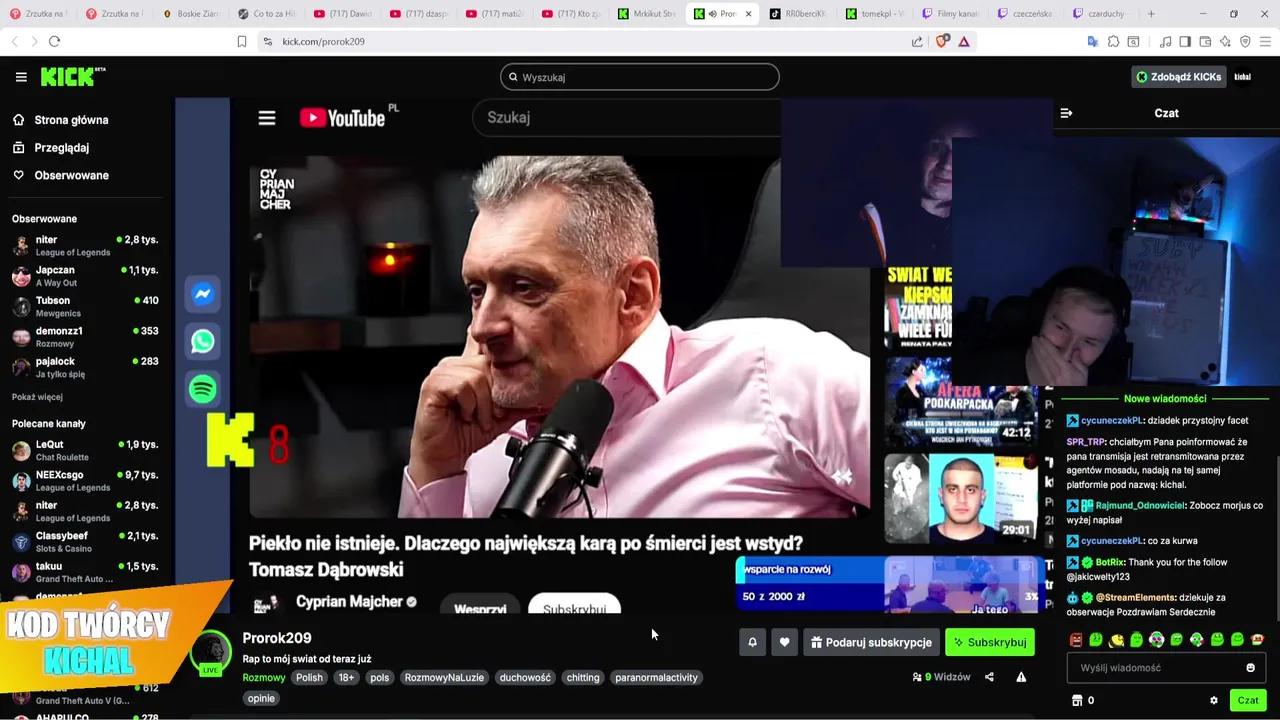Open demonzz1 channel in sidebar
The width and height of the screenshot is (1280, 720).
[85, 337]
